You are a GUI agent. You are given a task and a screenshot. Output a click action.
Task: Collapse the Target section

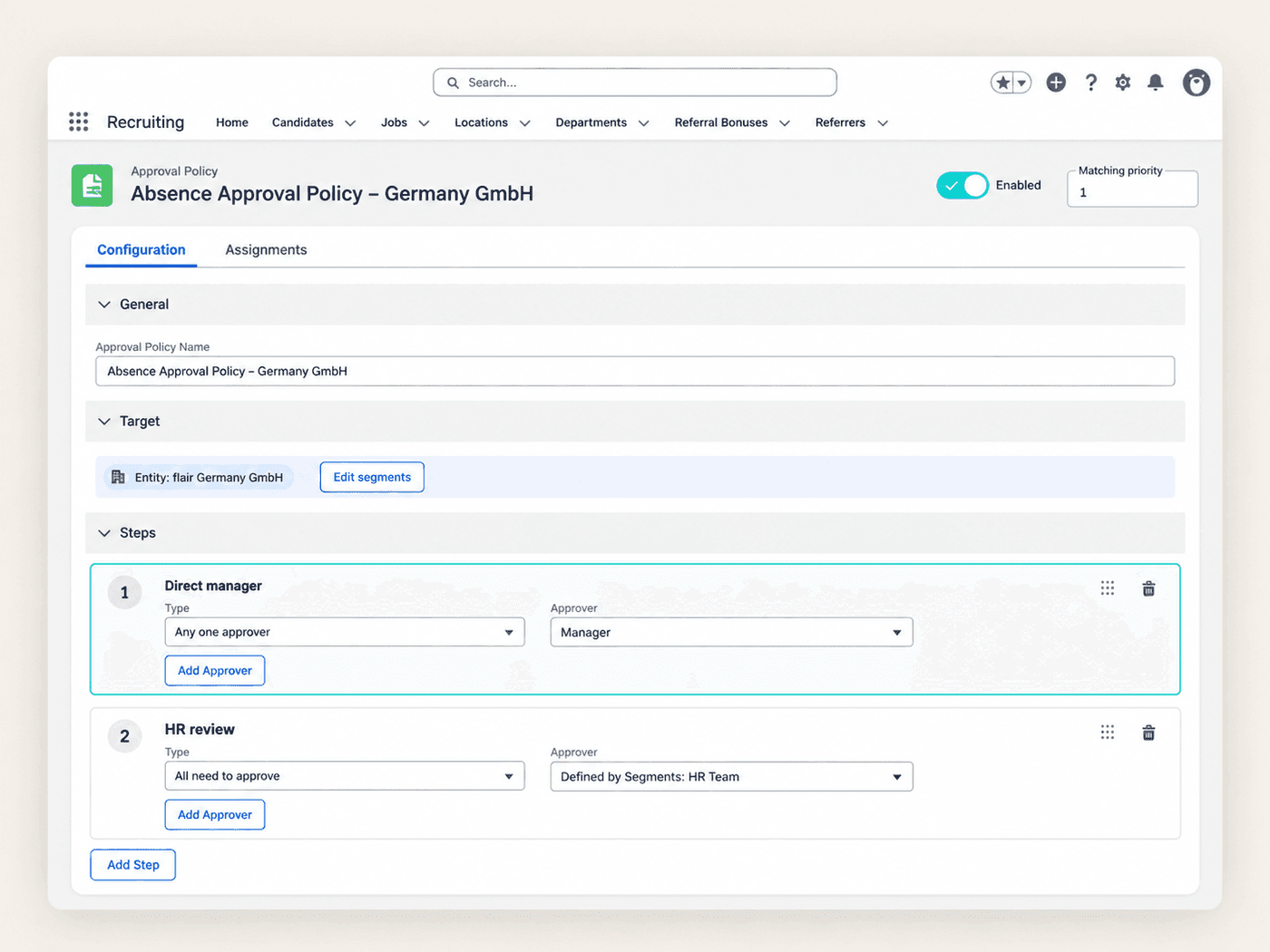[x=104, y=422]
